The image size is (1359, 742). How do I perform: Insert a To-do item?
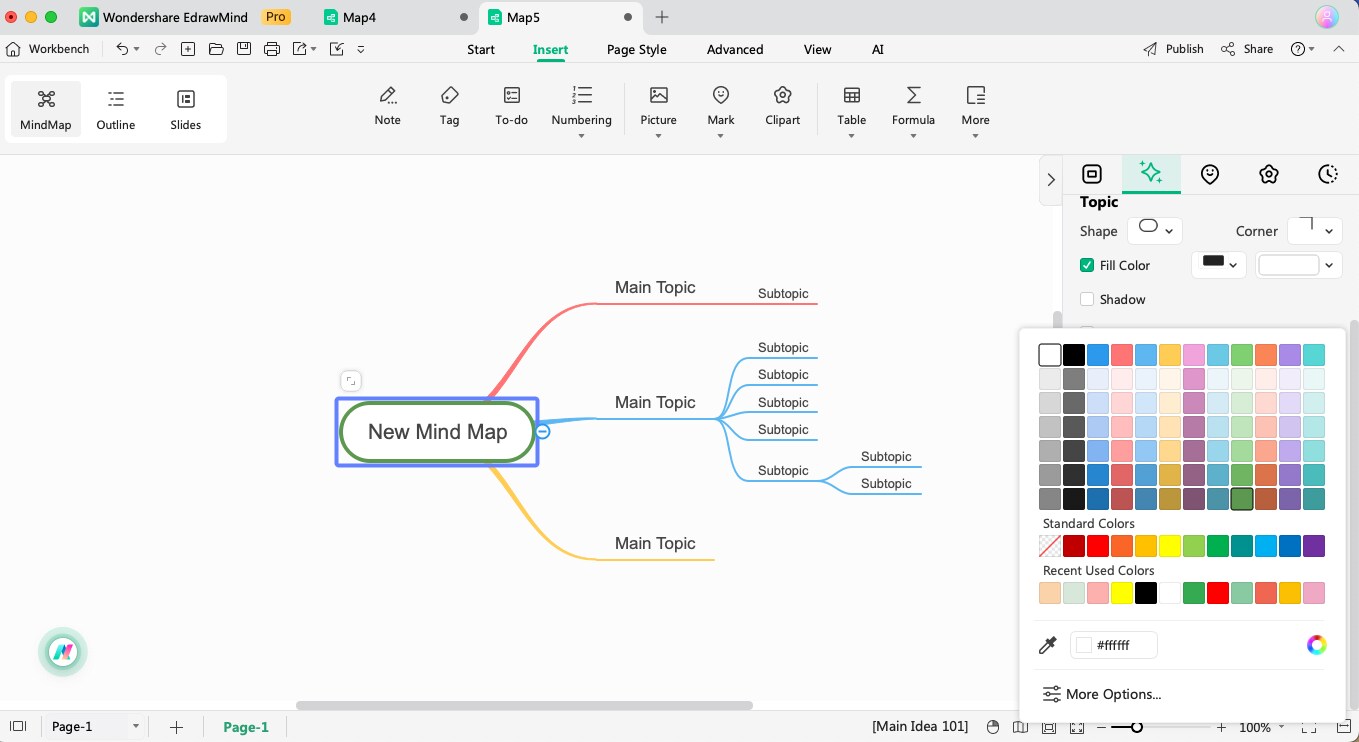pyautogui.click(x=511, y=106)
